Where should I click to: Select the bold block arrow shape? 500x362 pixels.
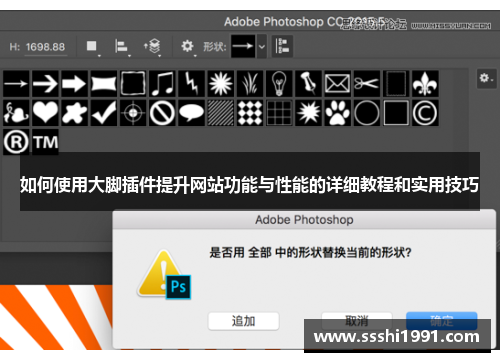pos(75,84)
